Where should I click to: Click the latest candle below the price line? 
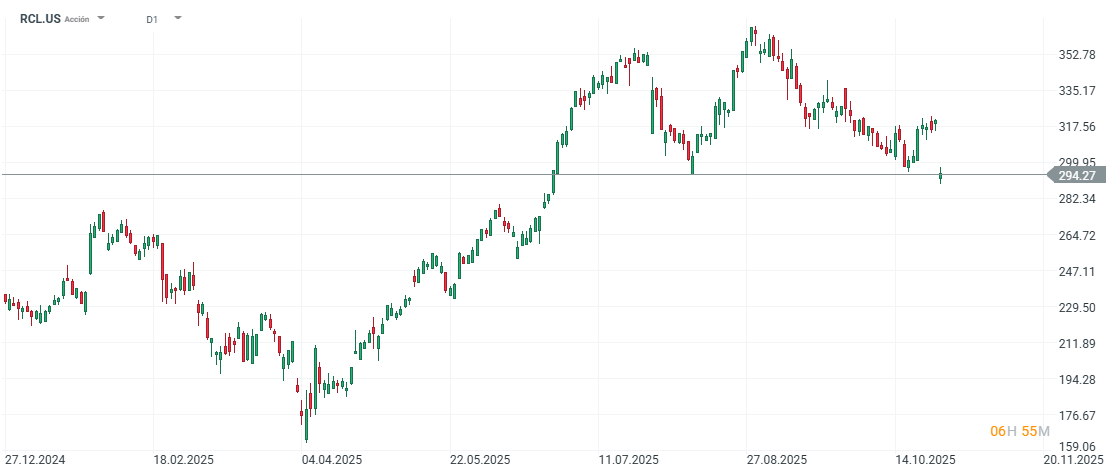[x=941, y=177]
